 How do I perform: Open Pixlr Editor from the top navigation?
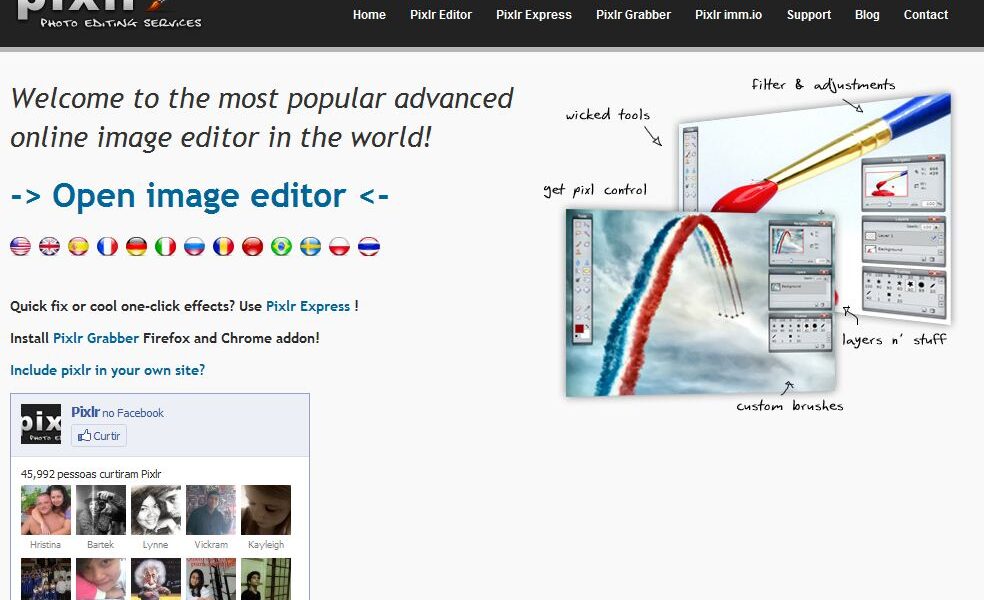coord(441,14)
